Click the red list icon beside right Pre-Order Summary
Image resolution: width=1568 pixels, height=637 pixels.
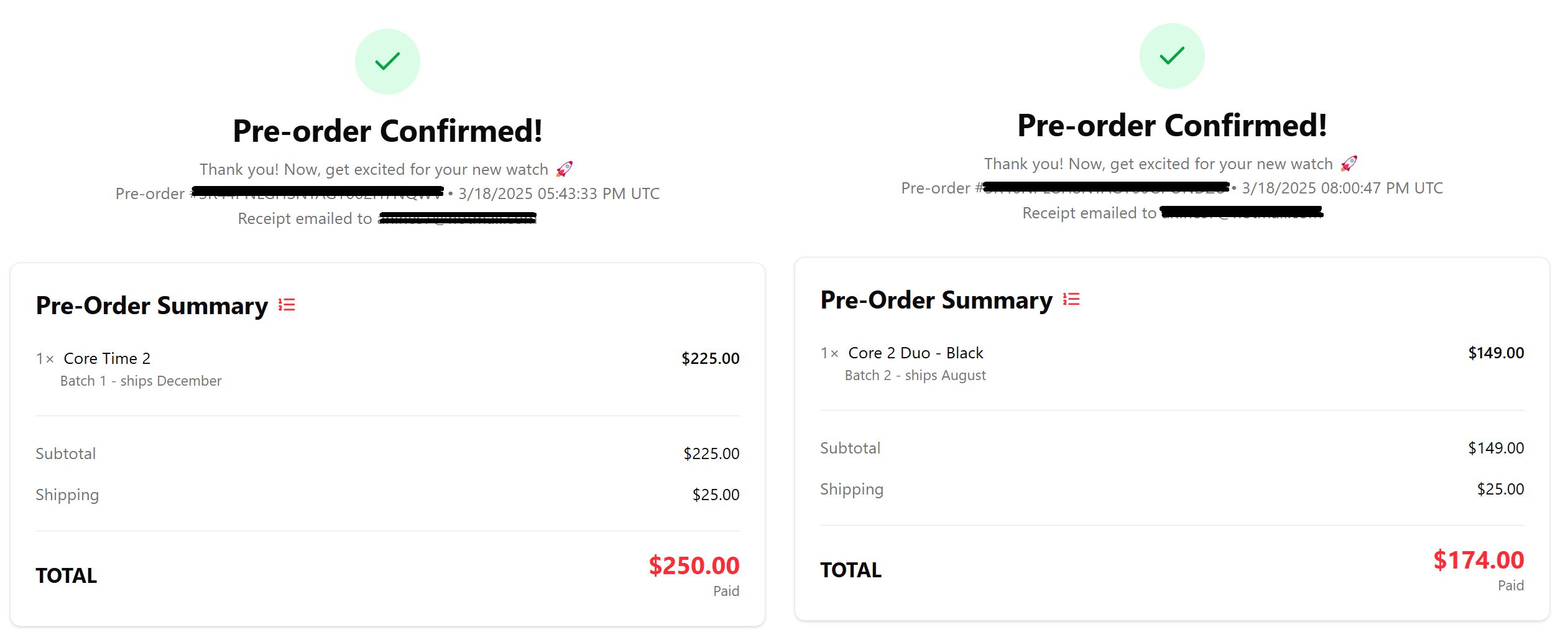click(x=1071, y=299)
